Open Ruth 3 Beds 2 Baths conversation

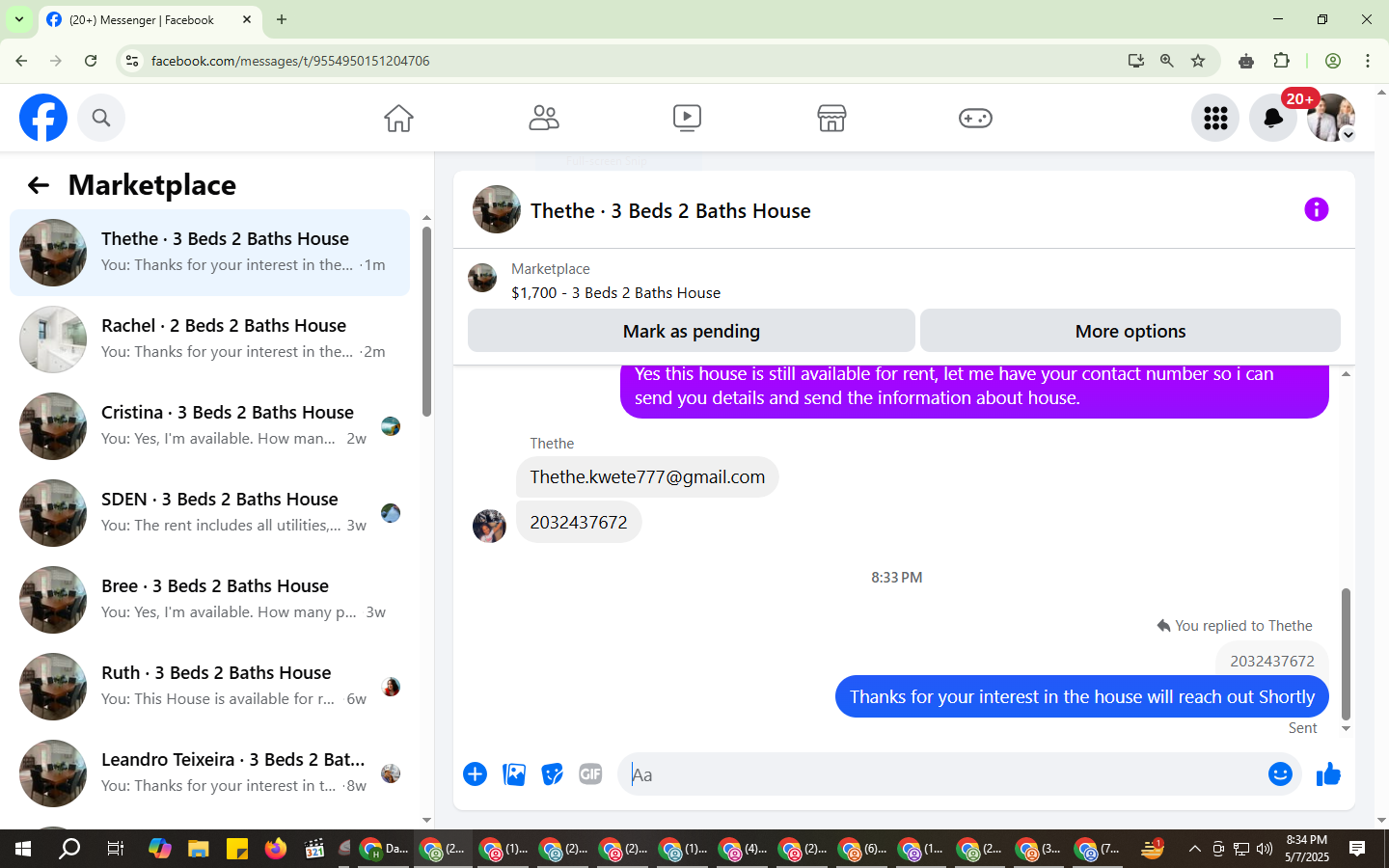(209, 687)
